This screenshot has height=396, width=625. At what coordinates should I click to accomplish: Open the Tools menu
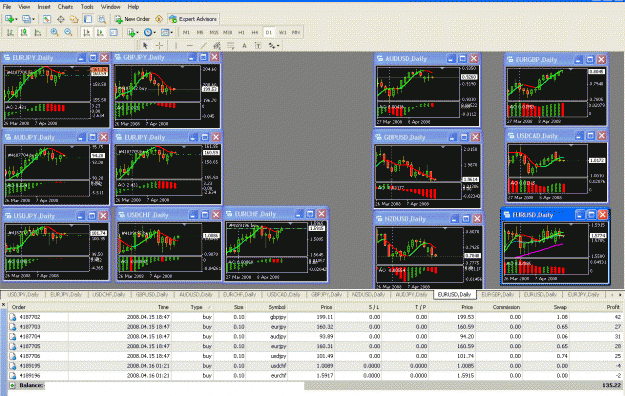[87, 7]
